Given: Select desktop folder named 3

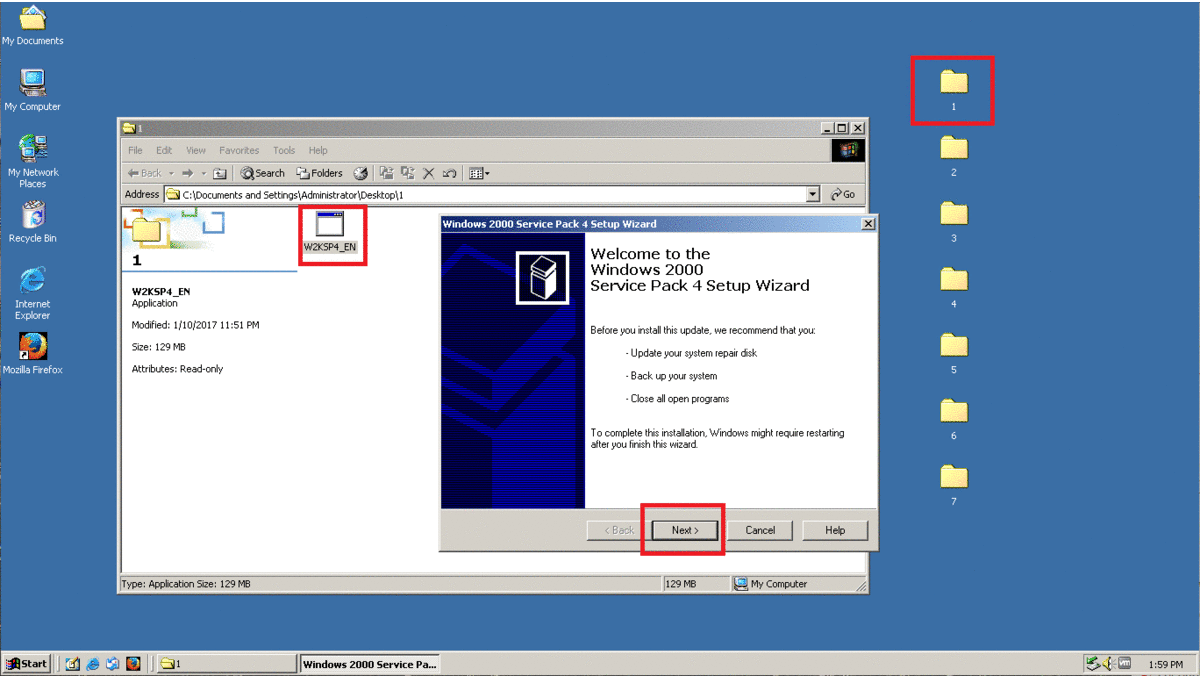Looking at the screenshot, I should point(954,221).
